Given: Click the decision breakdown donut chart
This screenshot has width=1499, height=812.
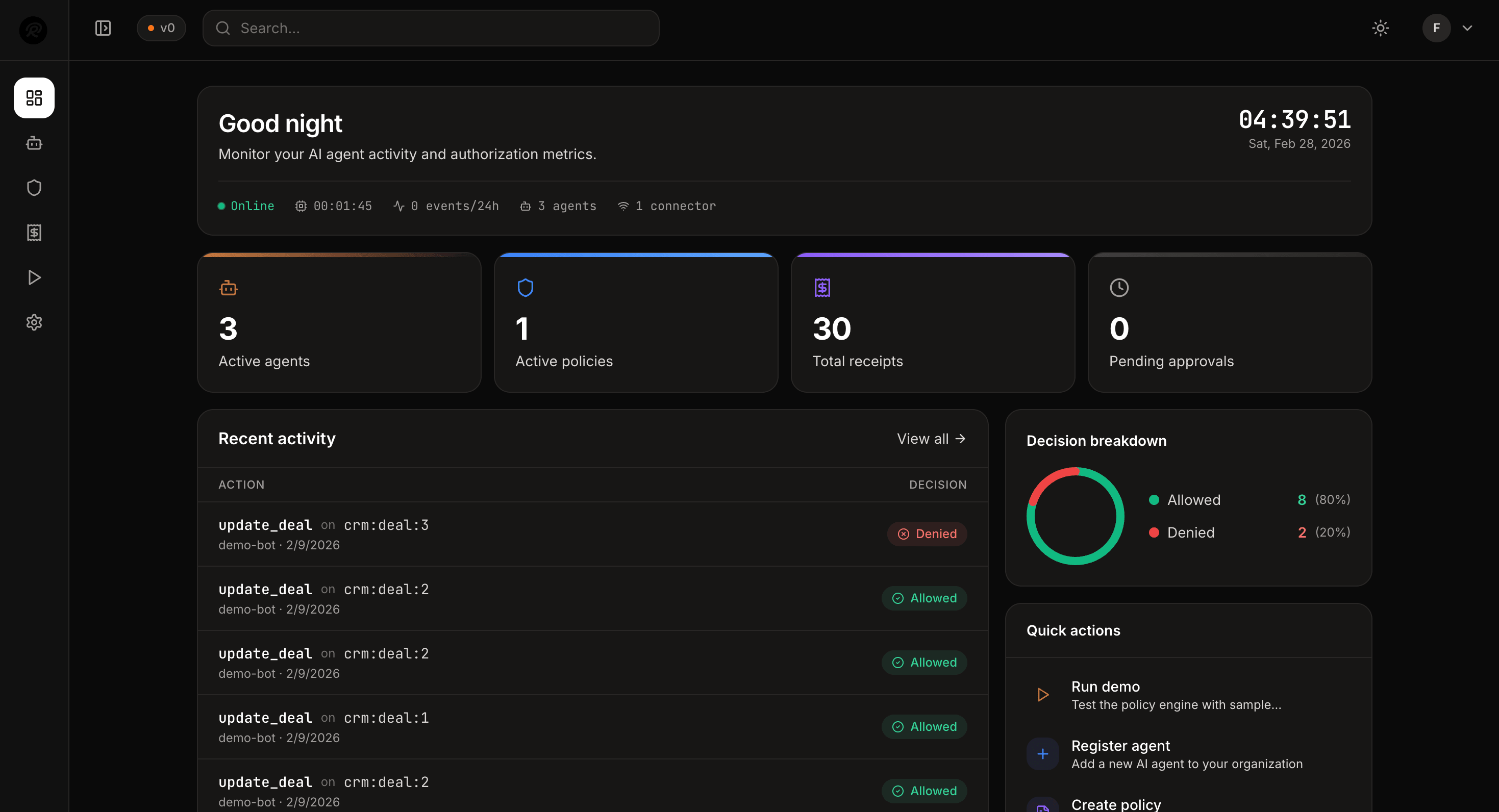Looking at the screenshot, I should coord(1075,516).
